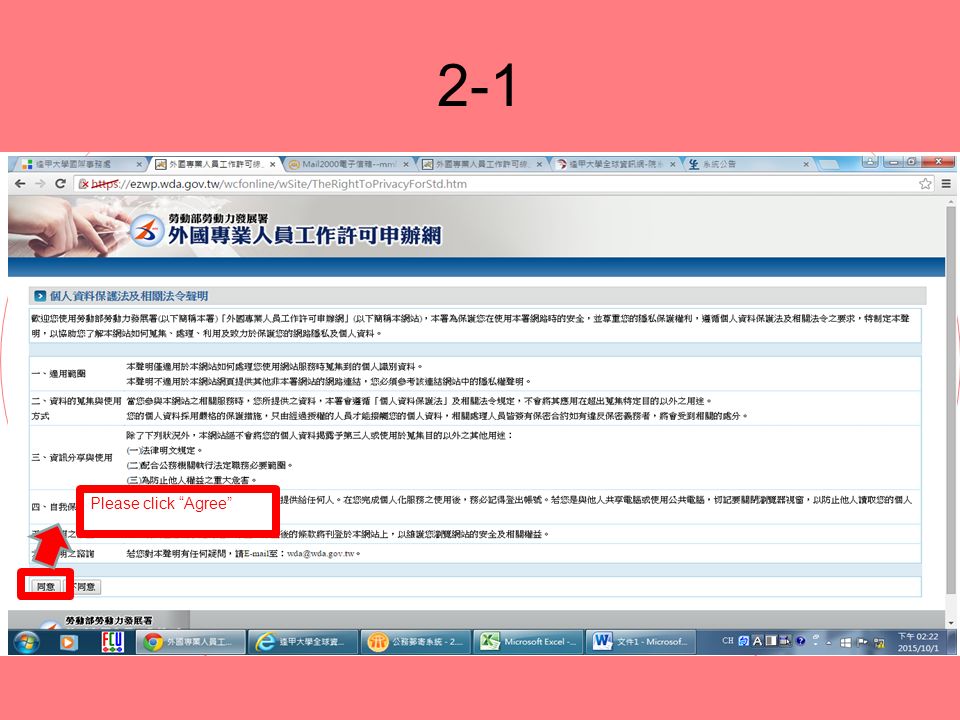Click the 二、資料的蒐集與使用方式 row label
Viewport: 960px width, 720px height.
click(76, 408)
